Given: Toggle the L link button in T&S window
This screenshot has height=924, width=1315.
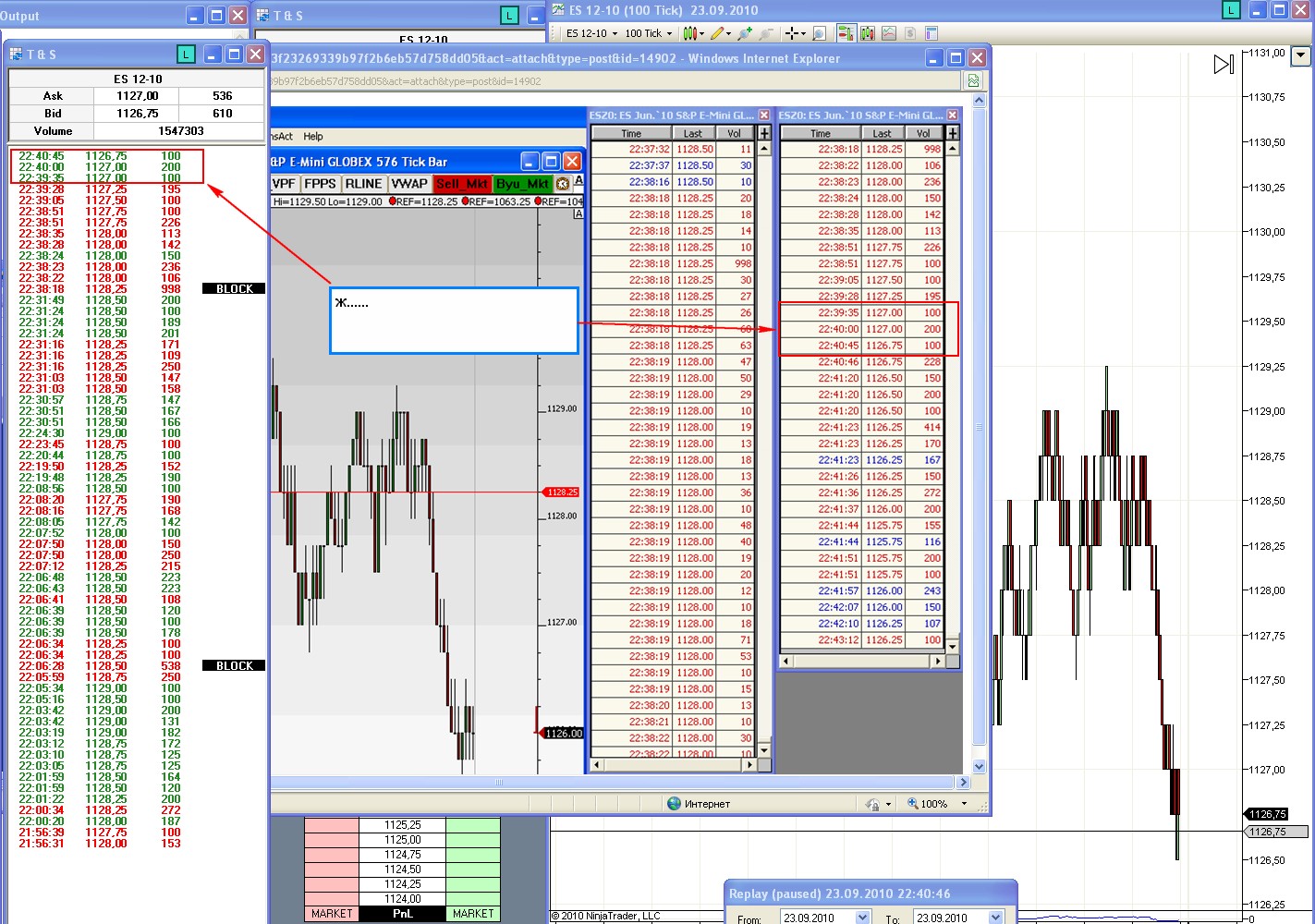Looking at the screenshot, I should tap(186, 55).
